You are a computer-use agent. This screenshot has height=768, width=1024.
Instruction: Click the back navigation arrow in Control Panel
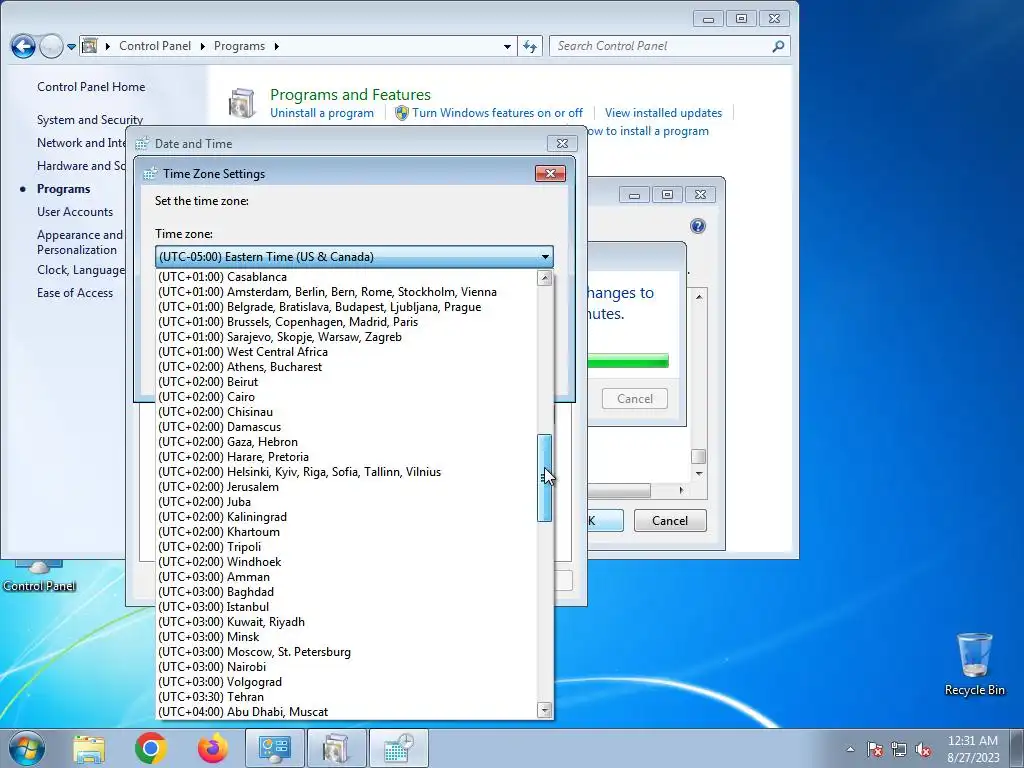point(24,46)
